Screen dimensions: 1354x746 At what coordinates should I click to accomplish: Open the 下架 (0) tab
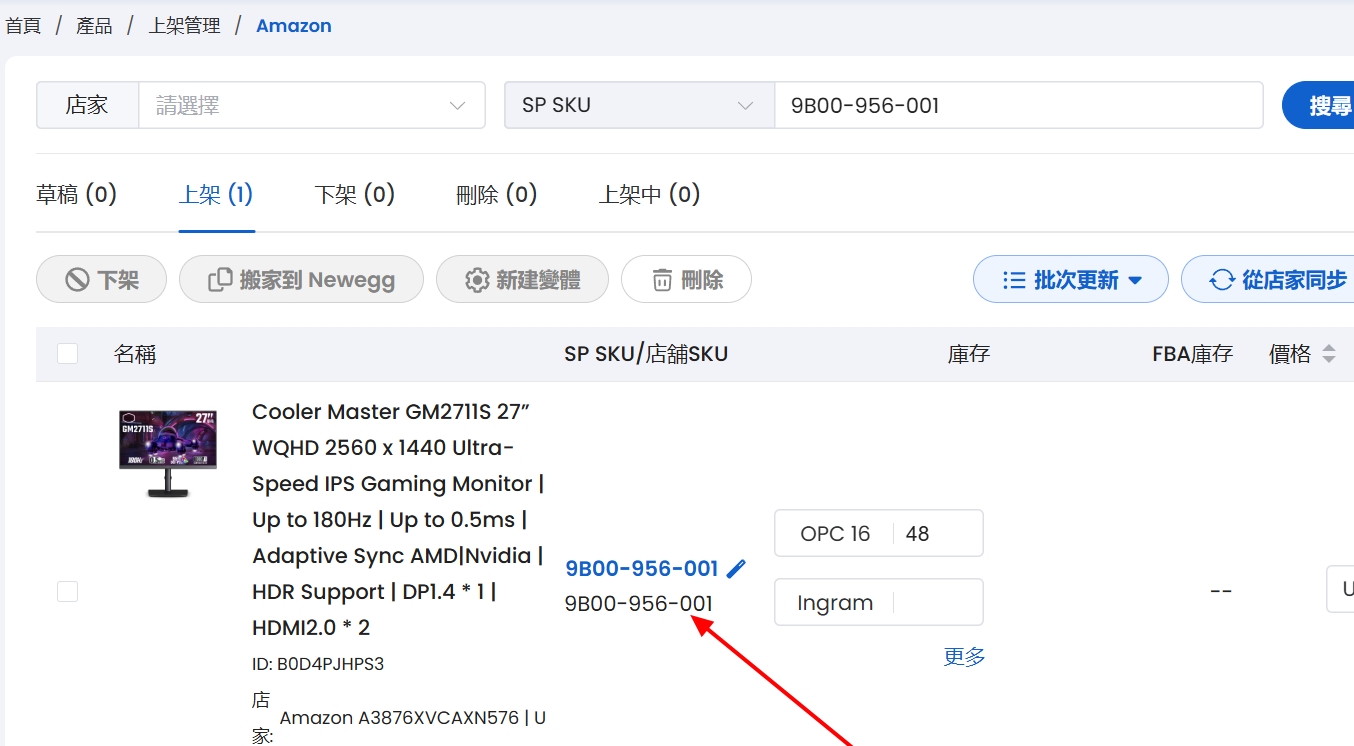355,194
